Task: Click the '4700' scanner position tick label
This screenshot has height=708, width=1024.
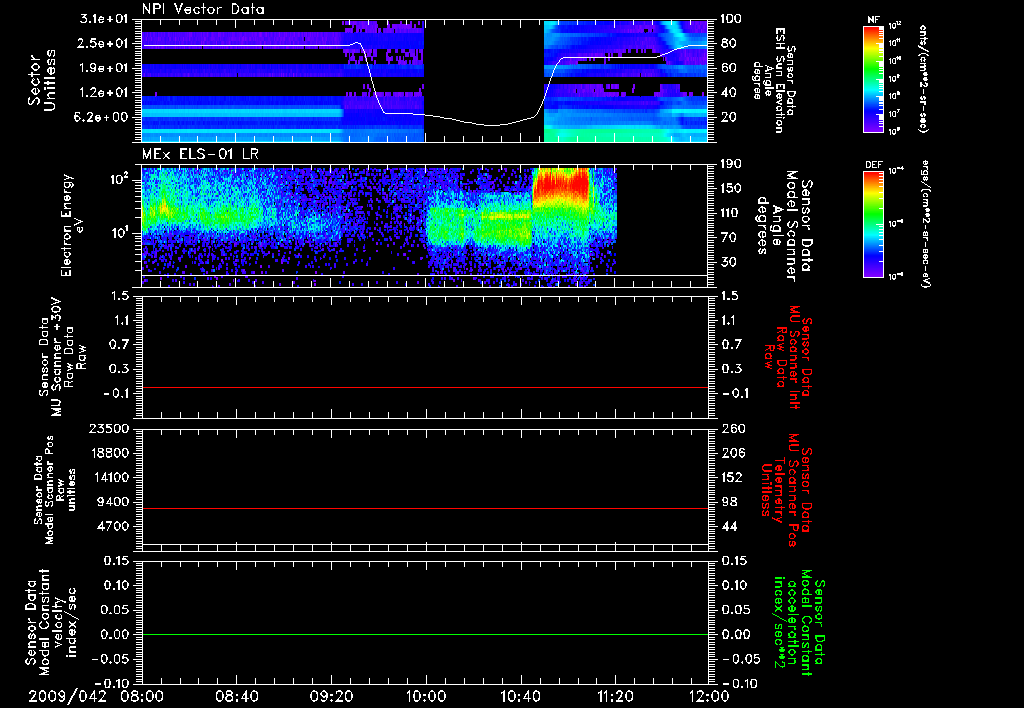Action: click(114, 526)
